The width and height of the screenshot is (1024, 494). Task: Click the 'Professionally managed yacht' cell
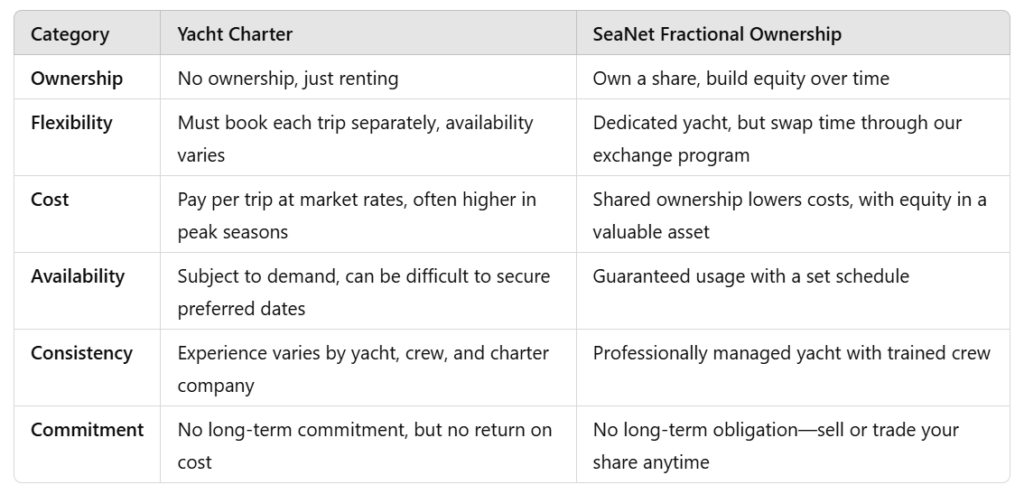pos(791,352)
